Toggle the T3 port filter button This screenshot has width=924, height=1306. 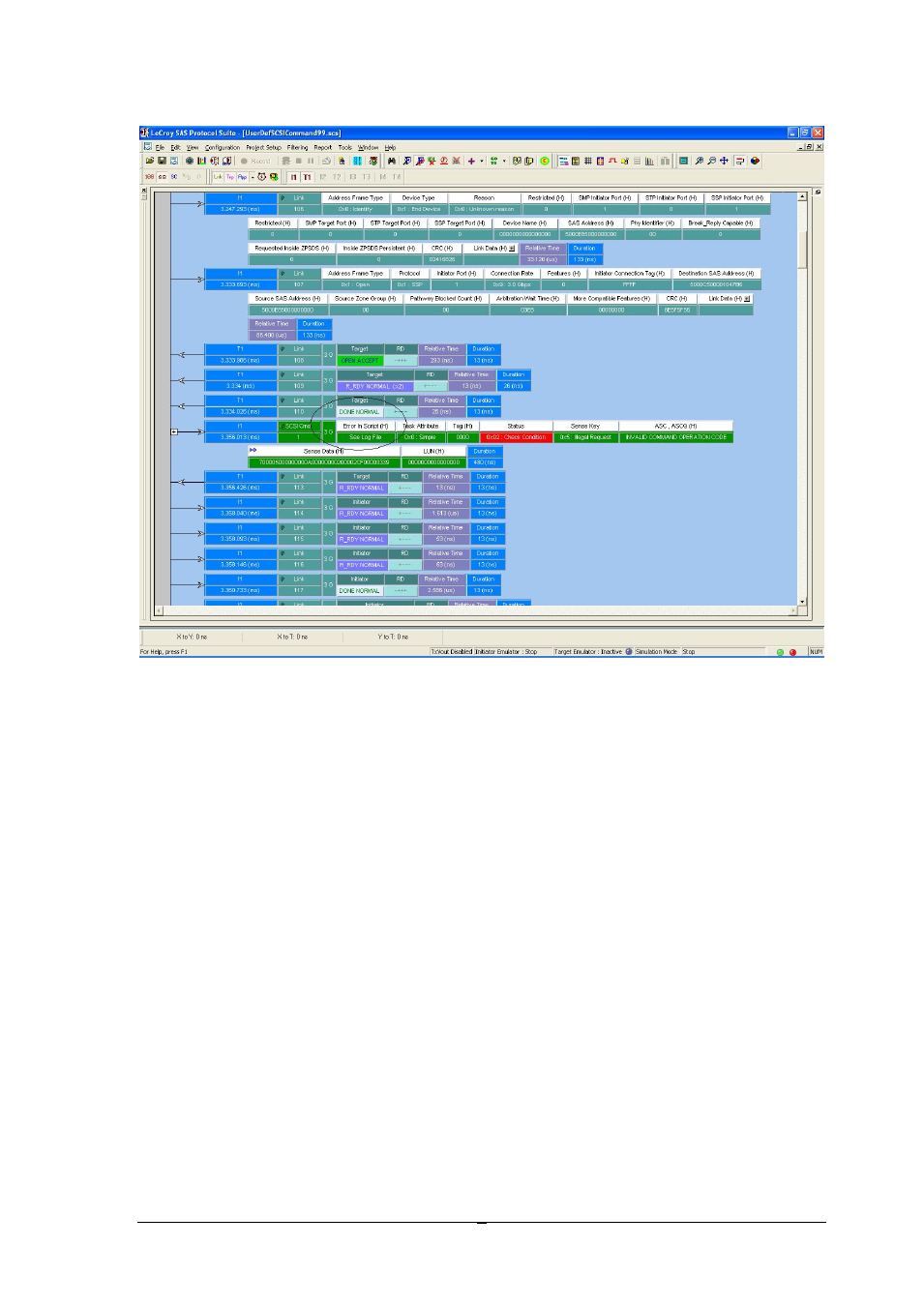366,177
